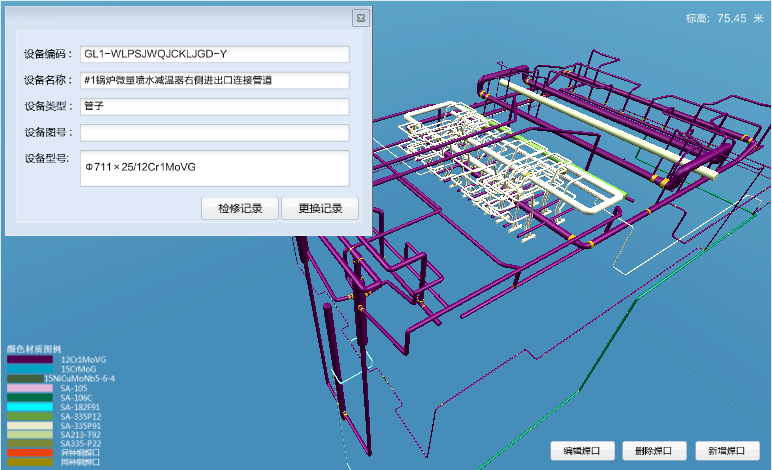
Task: Click the 编辑焊口 button
Action: 582,451
